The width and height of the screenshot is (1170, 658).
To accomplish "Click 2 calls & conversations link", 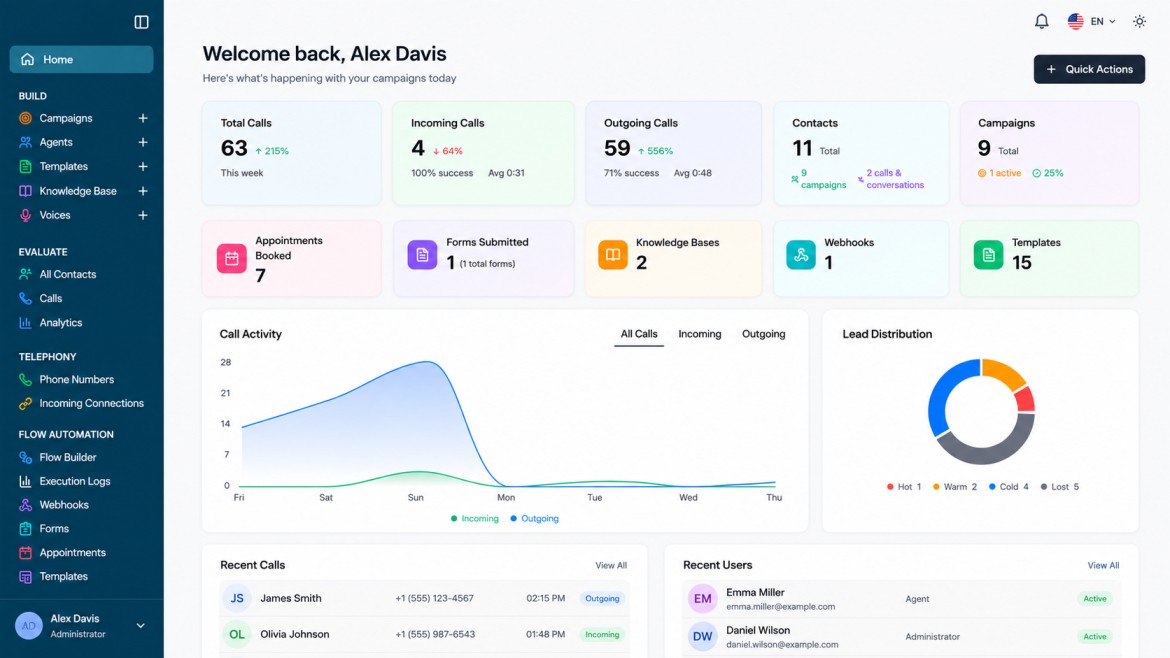I will 891,179.
